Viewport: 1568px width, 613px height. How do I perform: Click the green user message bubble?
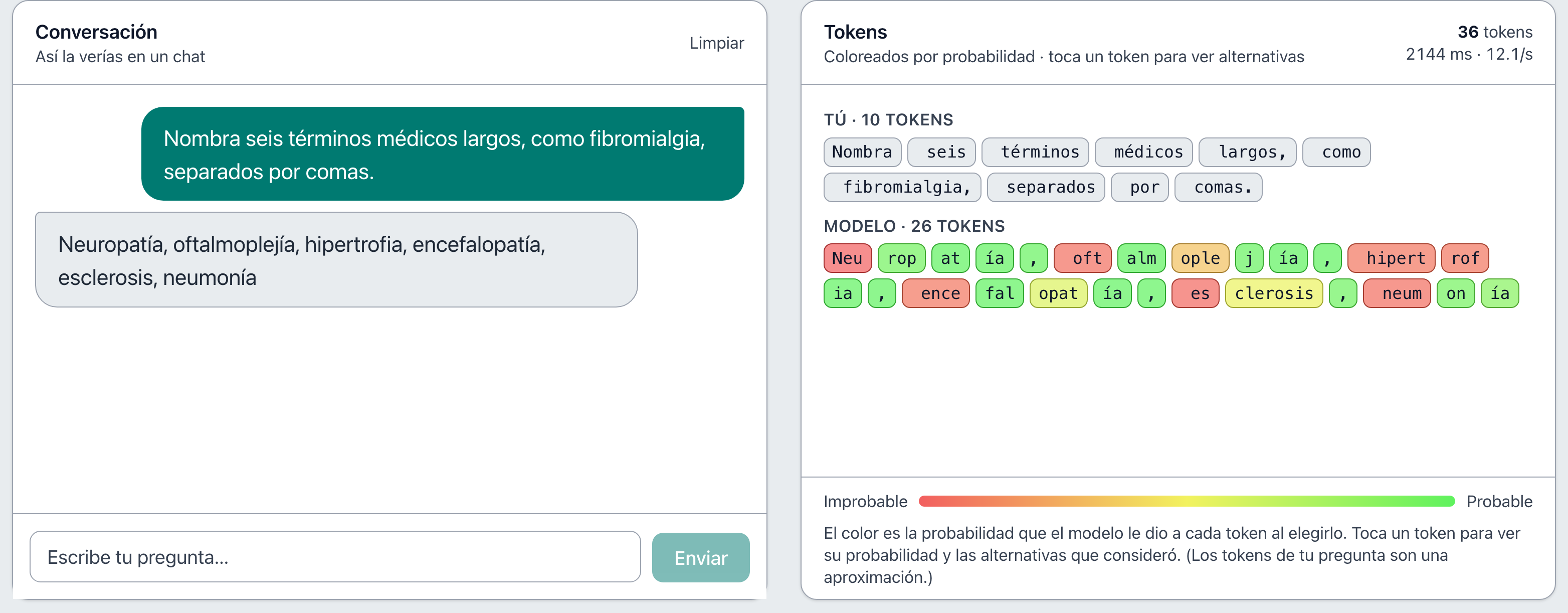[x=443, y=154]
